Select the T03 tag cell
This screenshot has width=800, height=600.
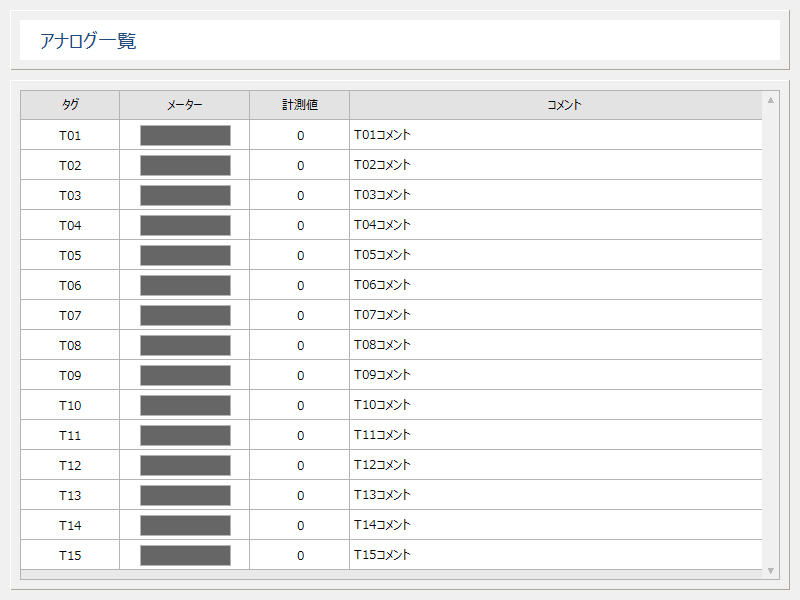click(x=70, y=195)
